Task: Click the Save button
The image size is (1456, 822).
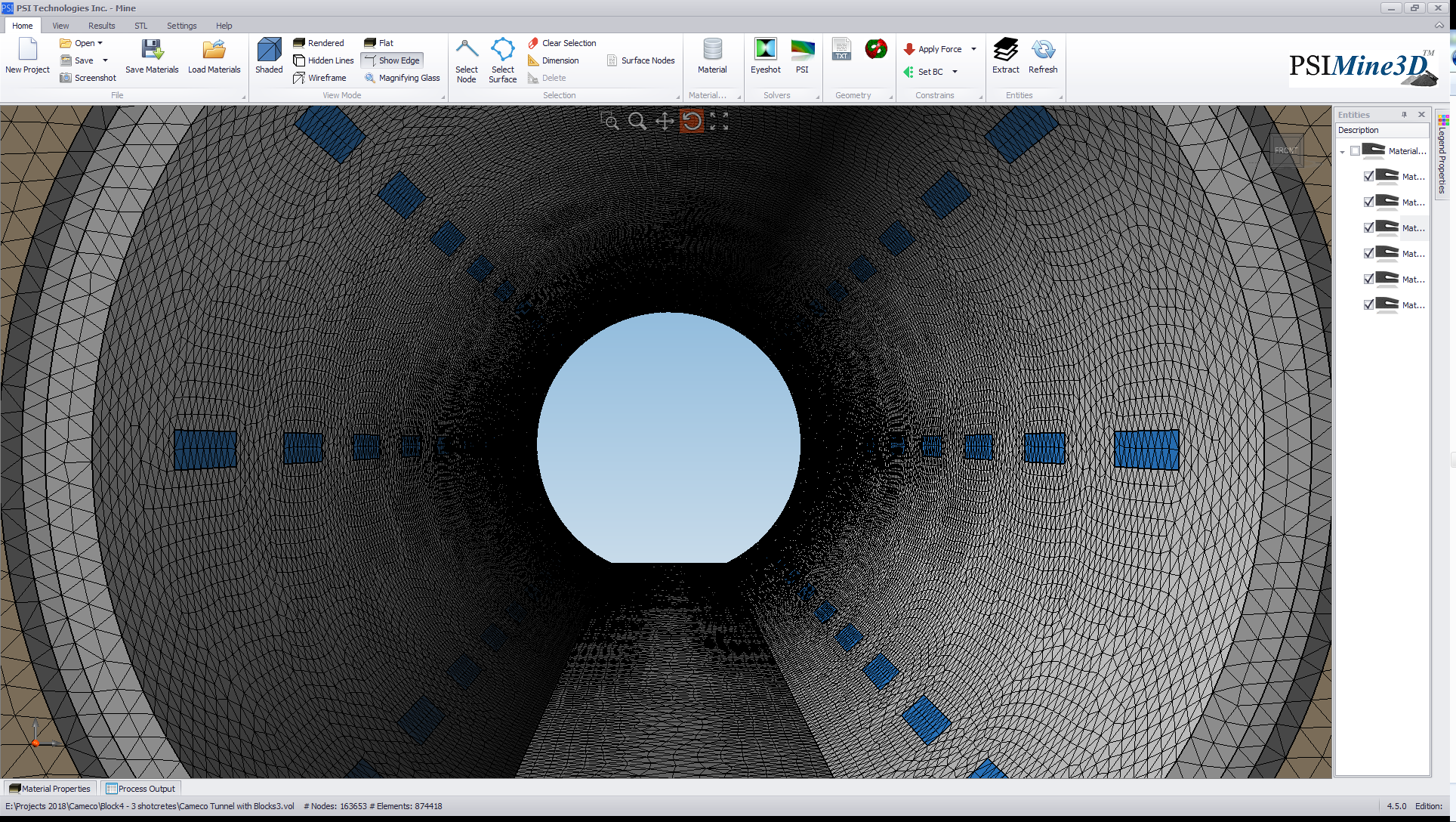Action: click(77, 60)
